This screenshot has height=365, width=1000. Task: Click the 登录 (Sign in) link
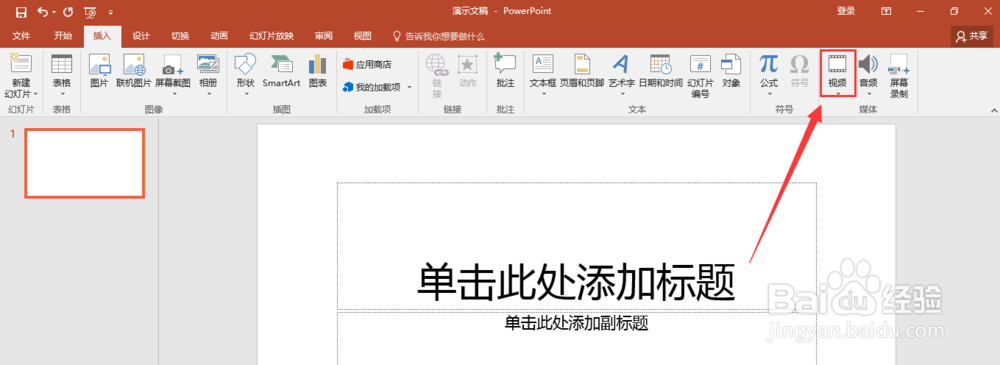(x=846, y=11)
